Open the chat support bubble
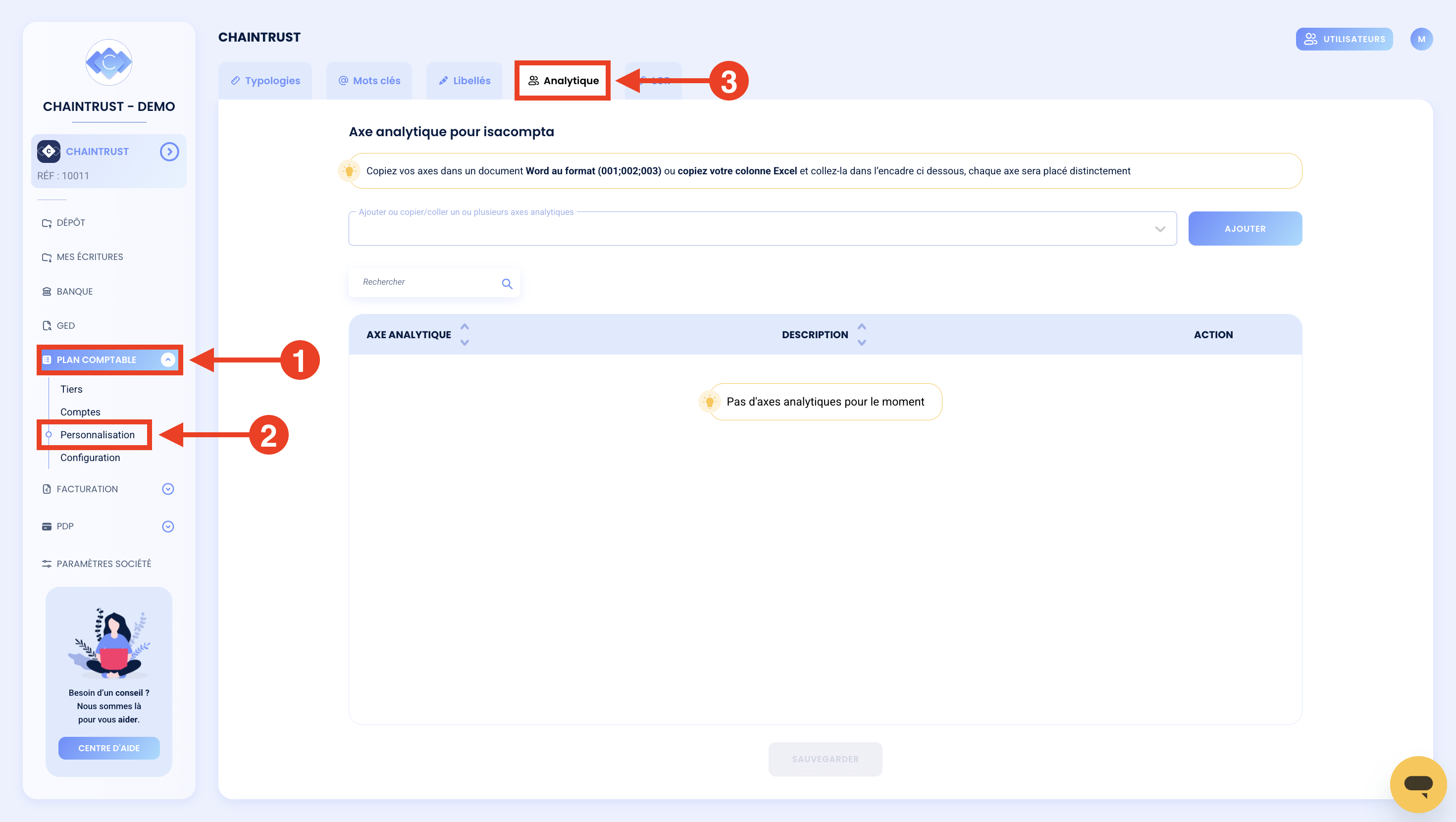The width and height of the screenshot is (1456, 822). click(x=1418, y=784)
